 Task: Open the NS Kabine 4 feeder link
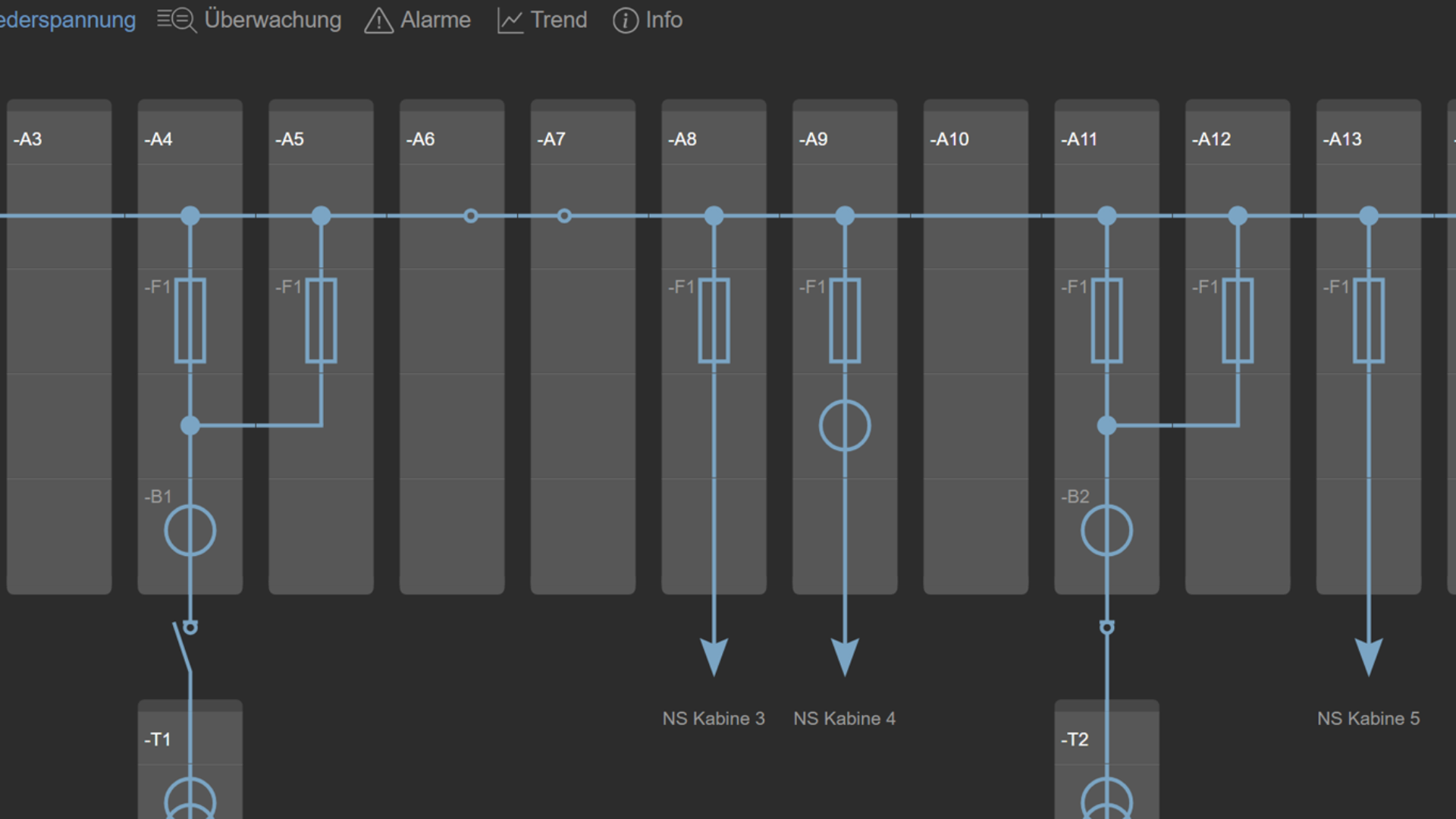click(x=845, y=718)
